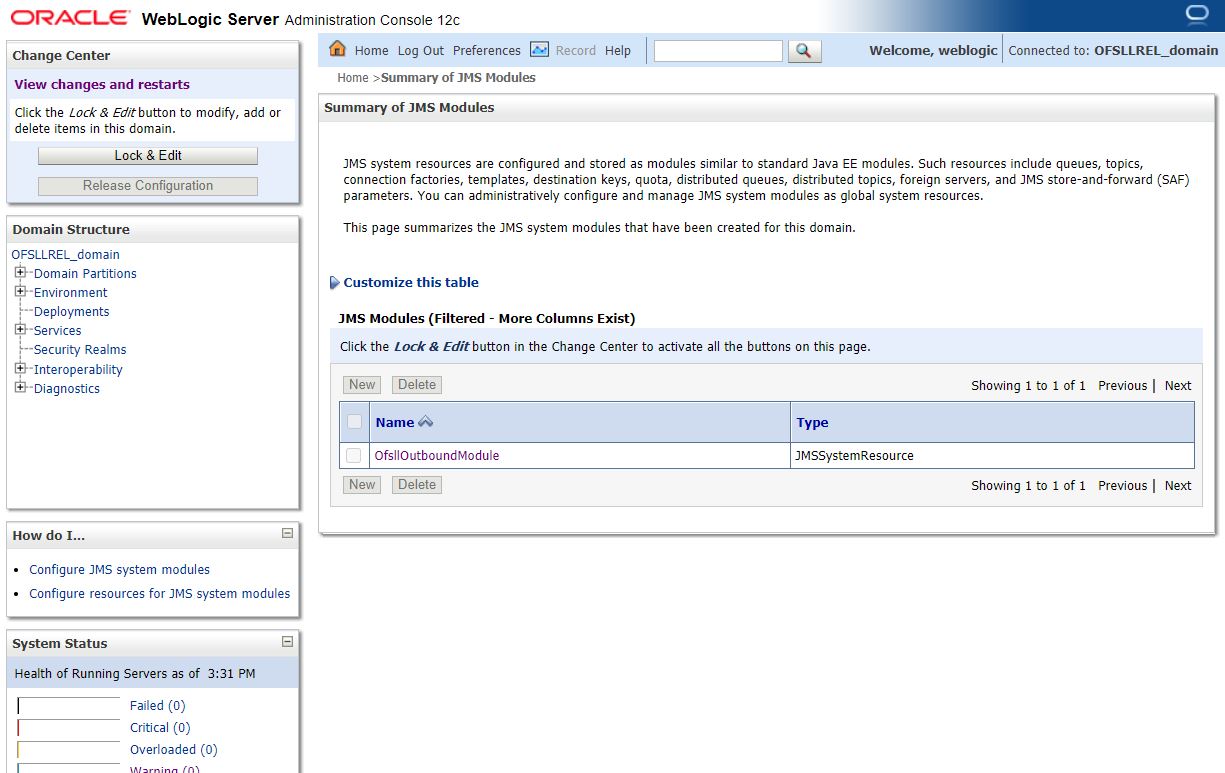Screen dimensions: 1225x773
Task: Click the Release Configuration button
Action: pos(148,185)
